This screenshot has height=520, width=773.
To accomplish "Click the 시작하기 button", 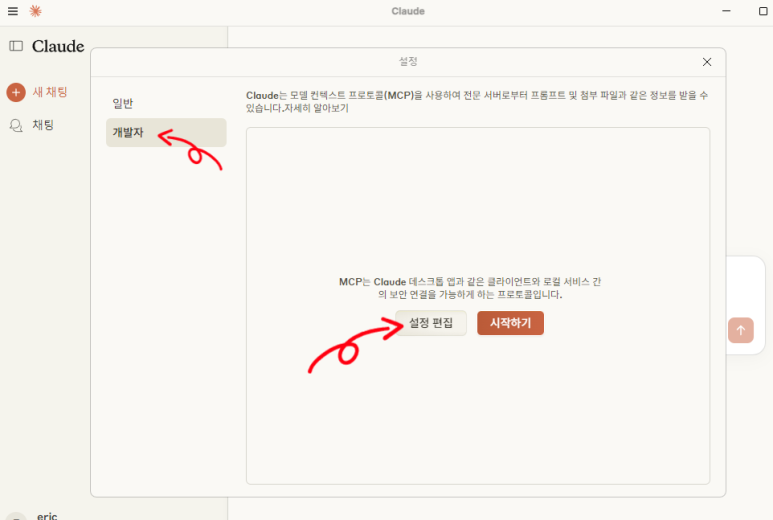I will (x=510, y=323).
